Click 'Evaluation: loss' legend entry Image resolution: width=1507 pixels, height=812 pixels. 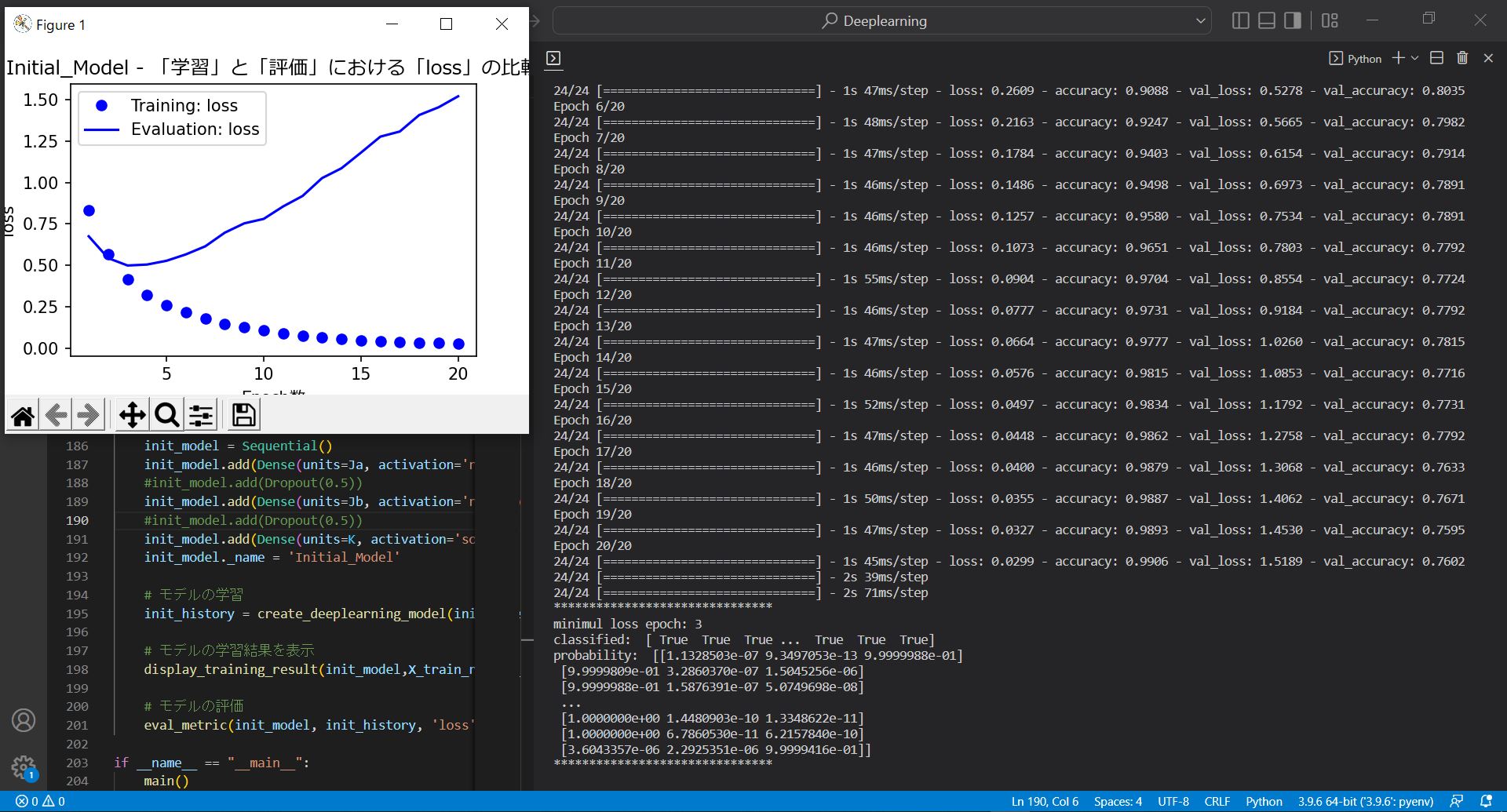[x=195, y=129]
